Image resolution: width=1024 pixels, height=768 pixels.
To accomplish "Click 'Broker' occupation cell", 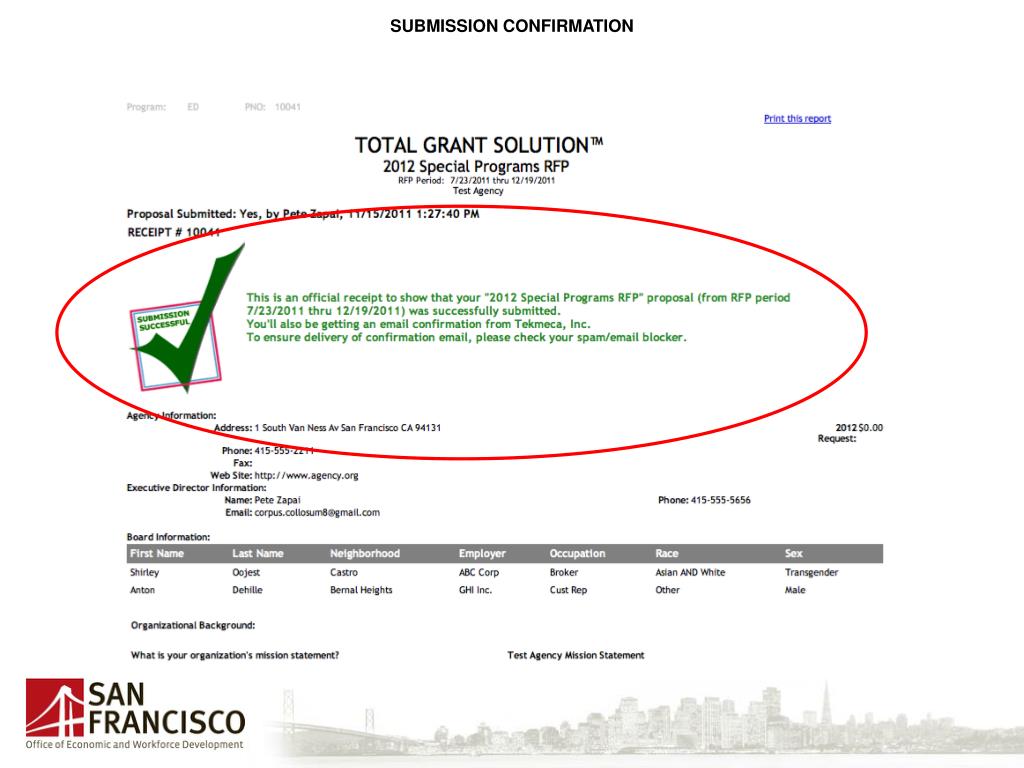I will pyautogui.click(x=564, y=572).
